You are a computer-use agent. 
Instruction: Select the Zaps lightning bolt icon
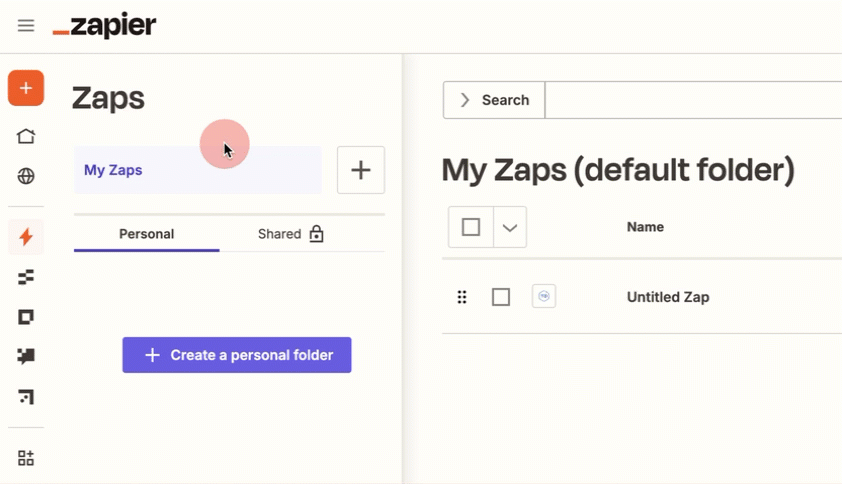(26, 237)
